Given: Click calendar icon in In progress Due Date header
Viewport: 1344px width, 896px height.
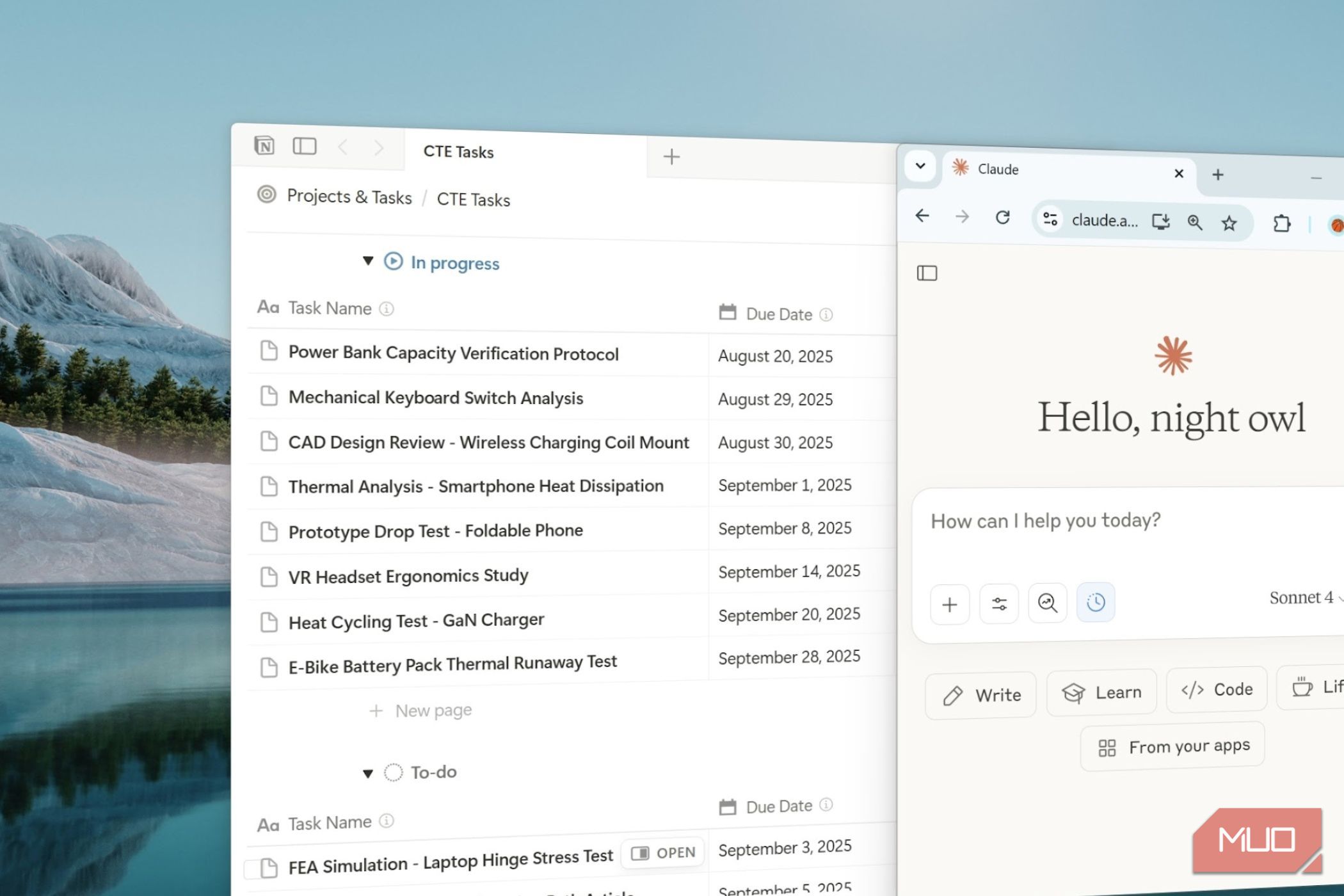Looking at the screenshot, I should [728, 312].
